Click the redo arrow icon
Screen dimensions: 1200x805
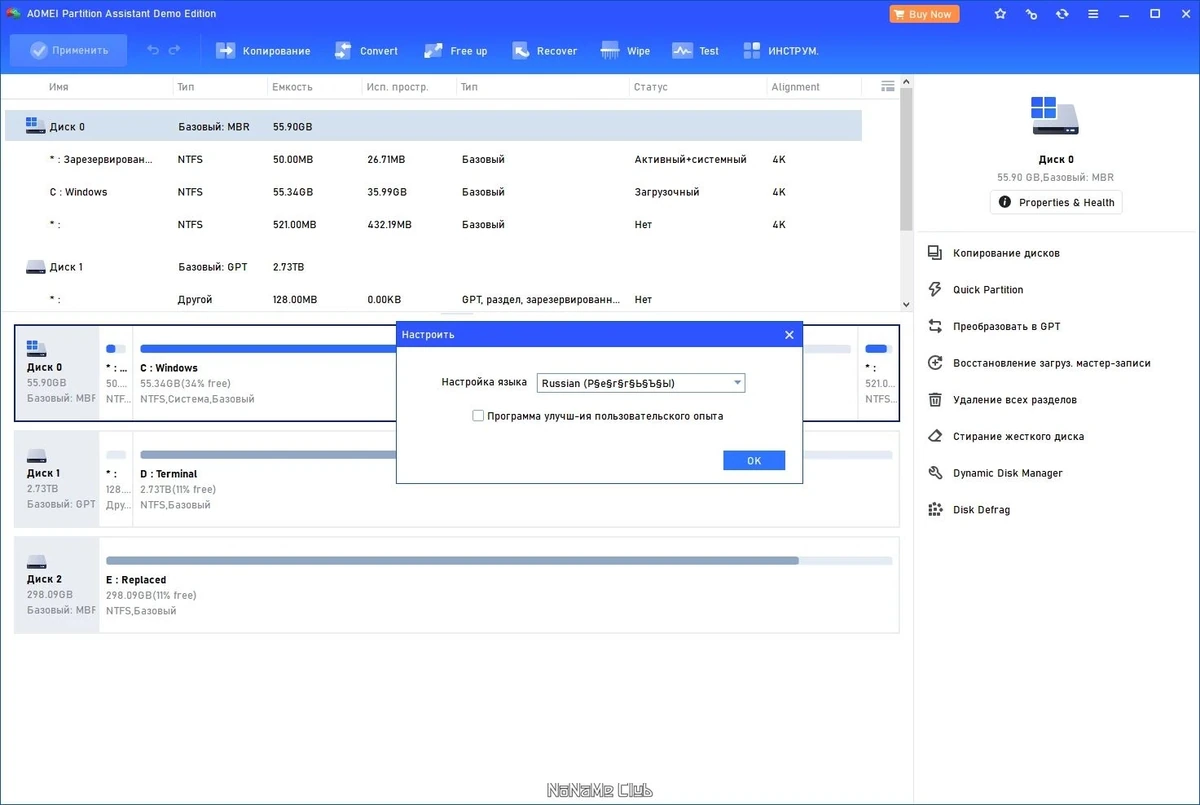pyautogui.click(x=175, y=50)
